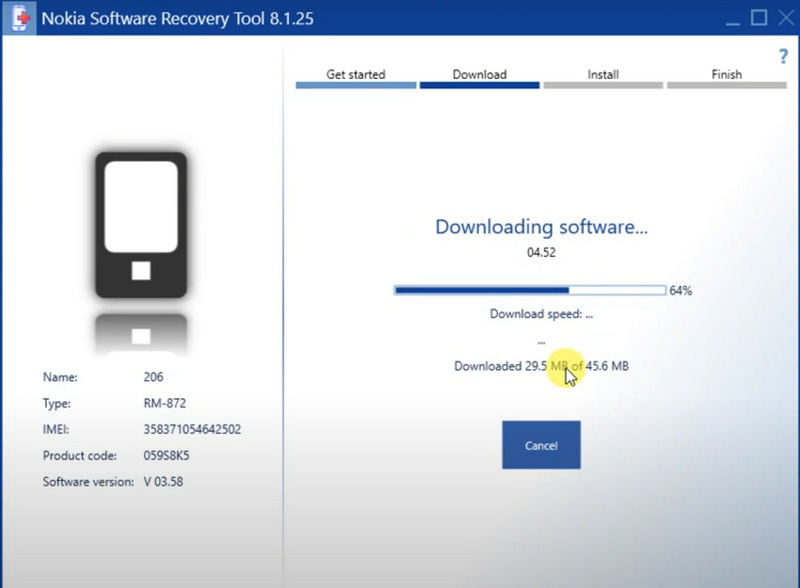Click the Nokia Software Recovery Tool app icon
Screen dimensions: 800x588
pos(19,18)
